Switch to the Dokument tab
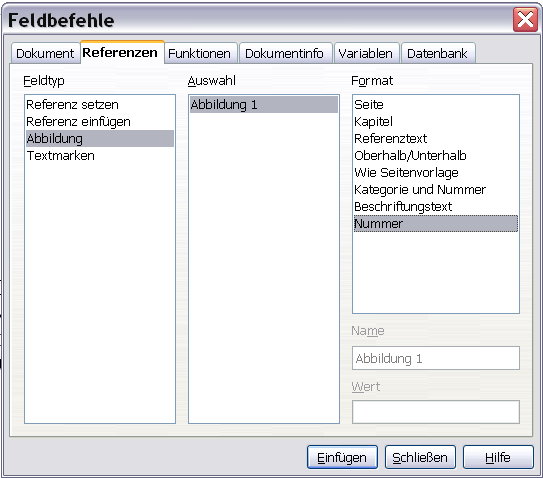This screenshot has height=478, width=543. coord(45,53)
